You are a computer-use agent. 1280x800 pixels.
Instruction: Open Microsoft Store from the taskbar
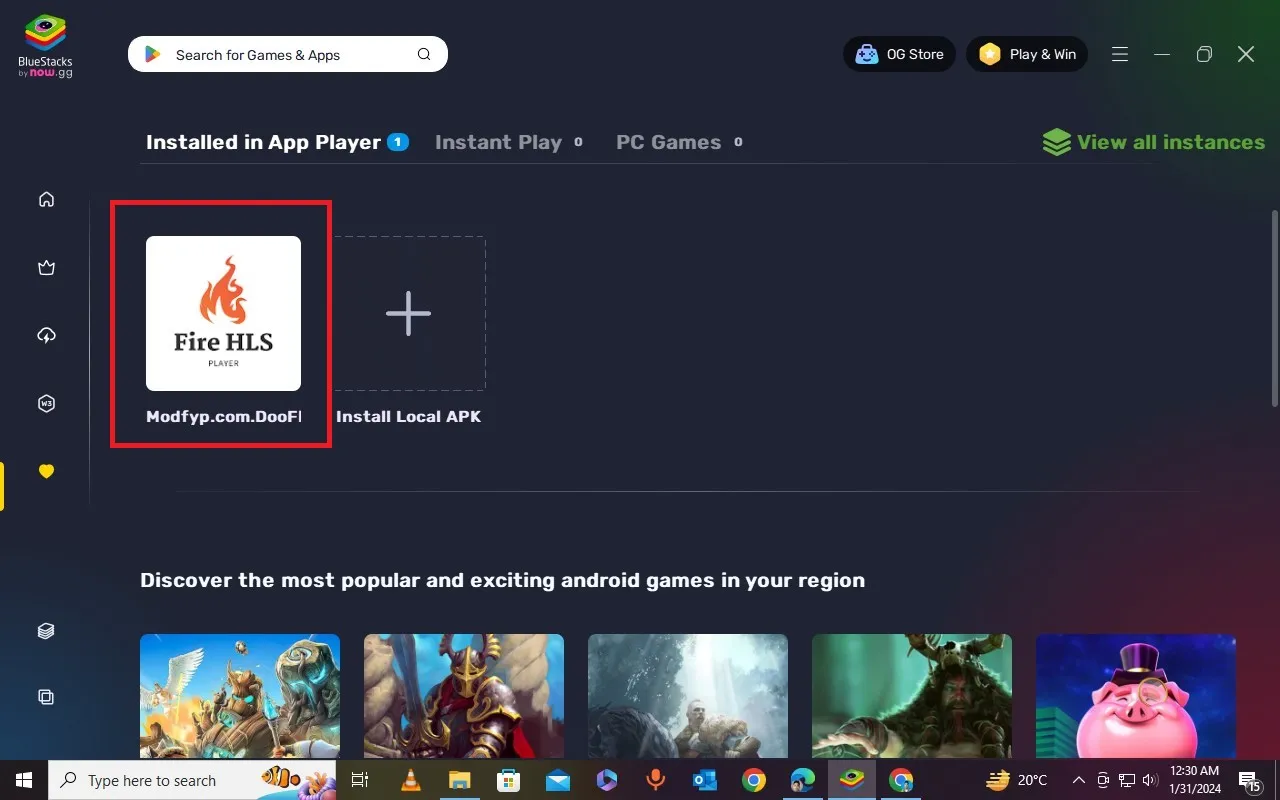(508, 780)
